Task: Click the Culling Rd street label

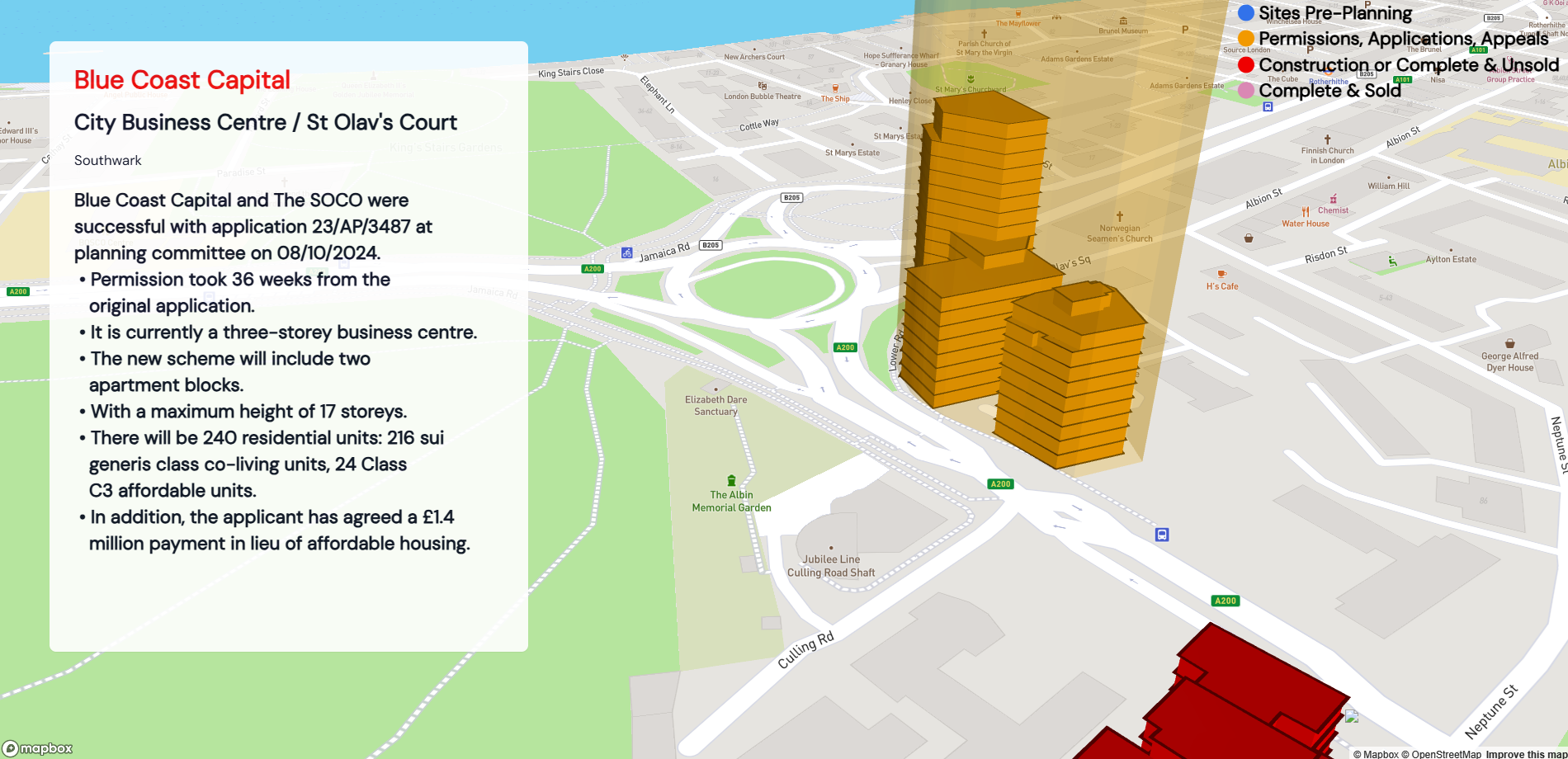Action: coord(806,649)
